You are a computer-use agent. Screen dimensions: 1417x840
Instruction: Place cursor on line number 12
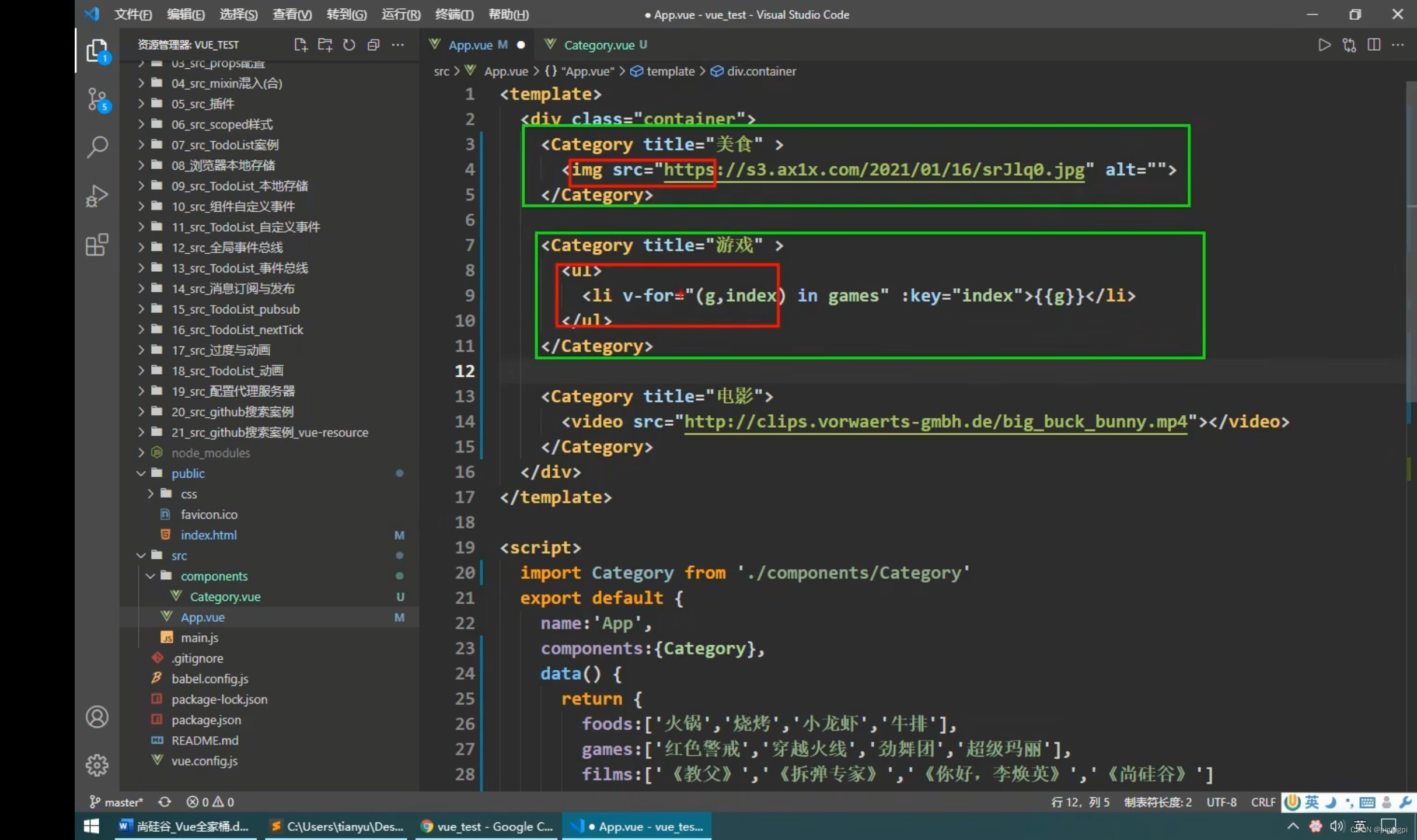pyautogui.click(x=465, y=371)
